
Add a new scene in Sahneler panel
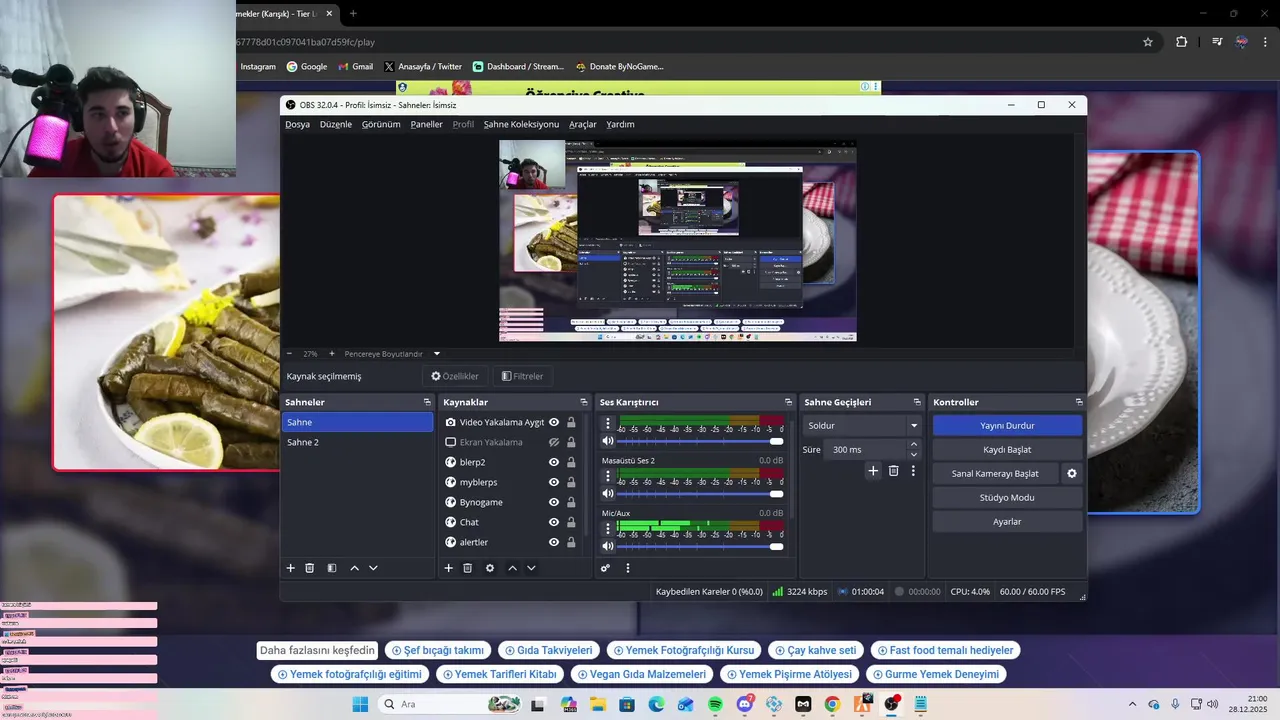pos(291,568)
